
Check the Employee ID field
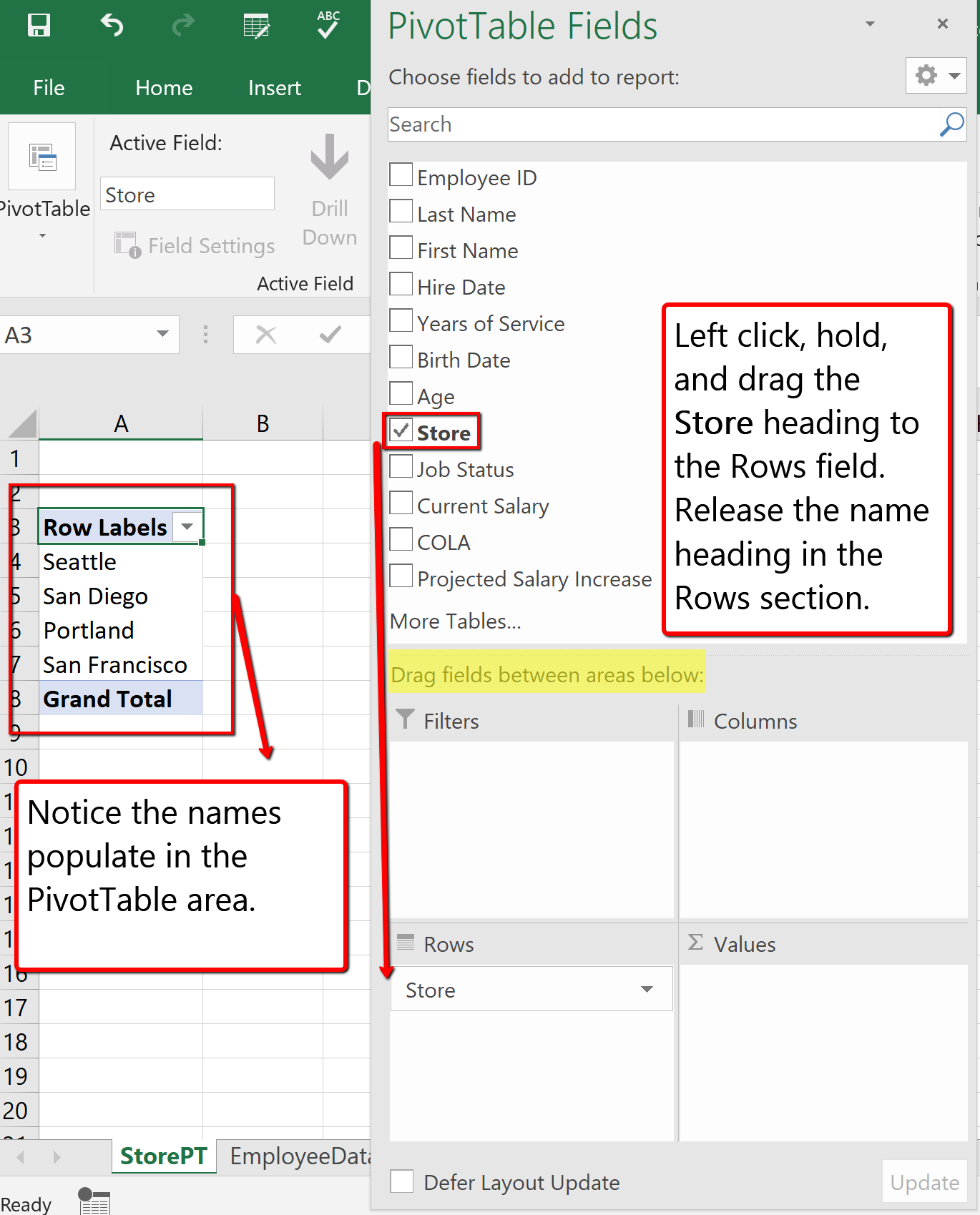pos(401,174)
